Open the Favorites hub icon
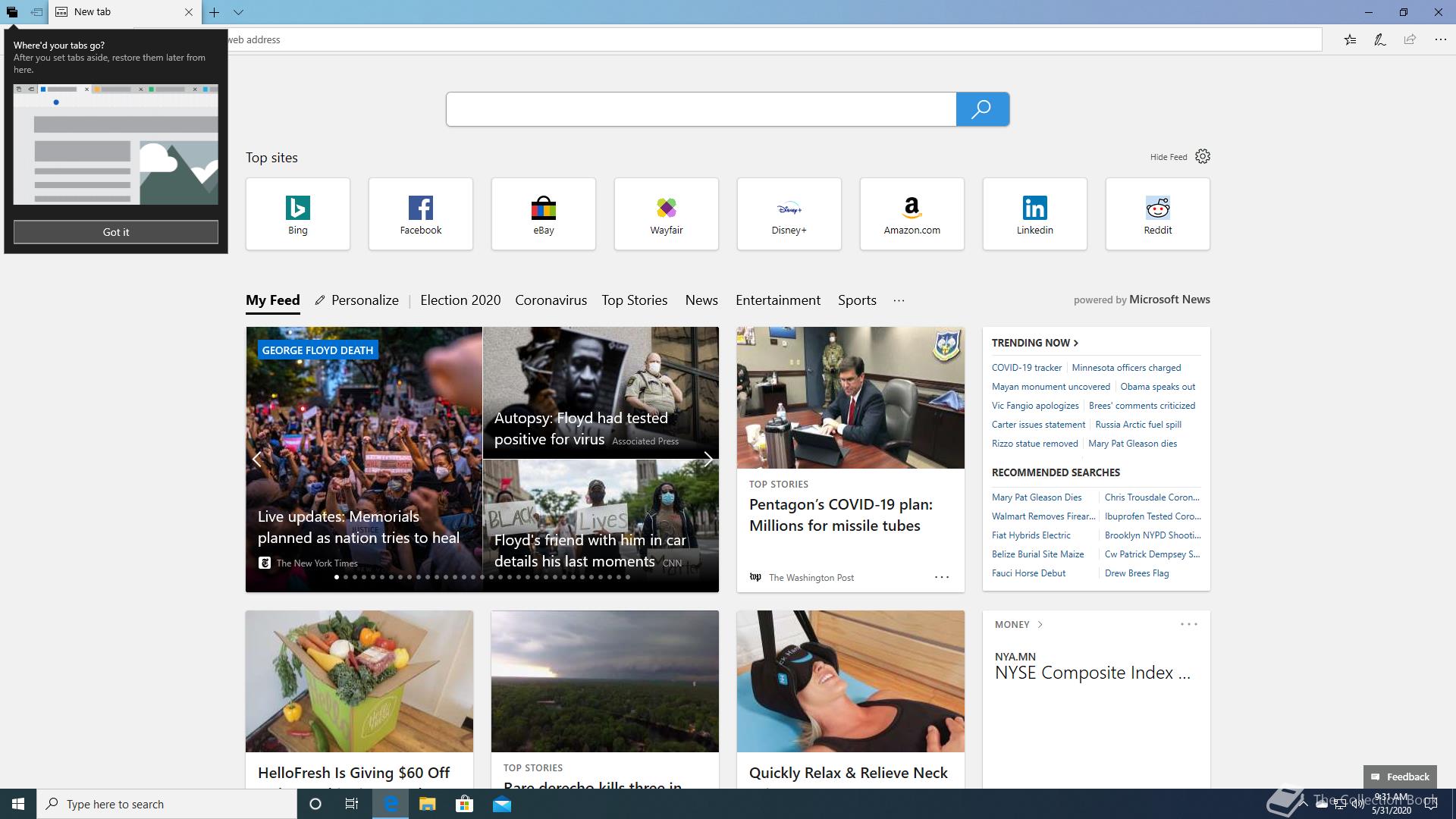Screen dimensions: 1456x819 (x=1350, y=39)
